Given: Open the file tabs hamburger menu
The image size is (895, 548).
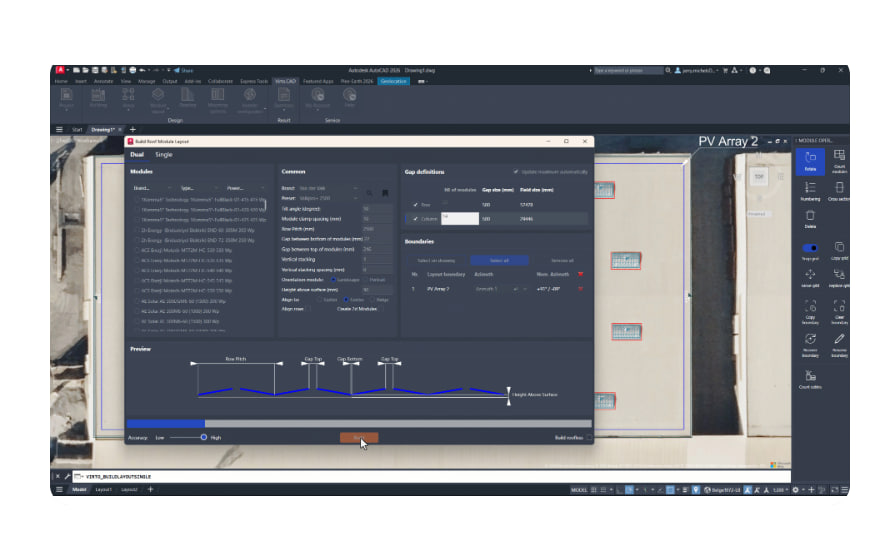Looking at the screenshot, I should click(59, 130).
